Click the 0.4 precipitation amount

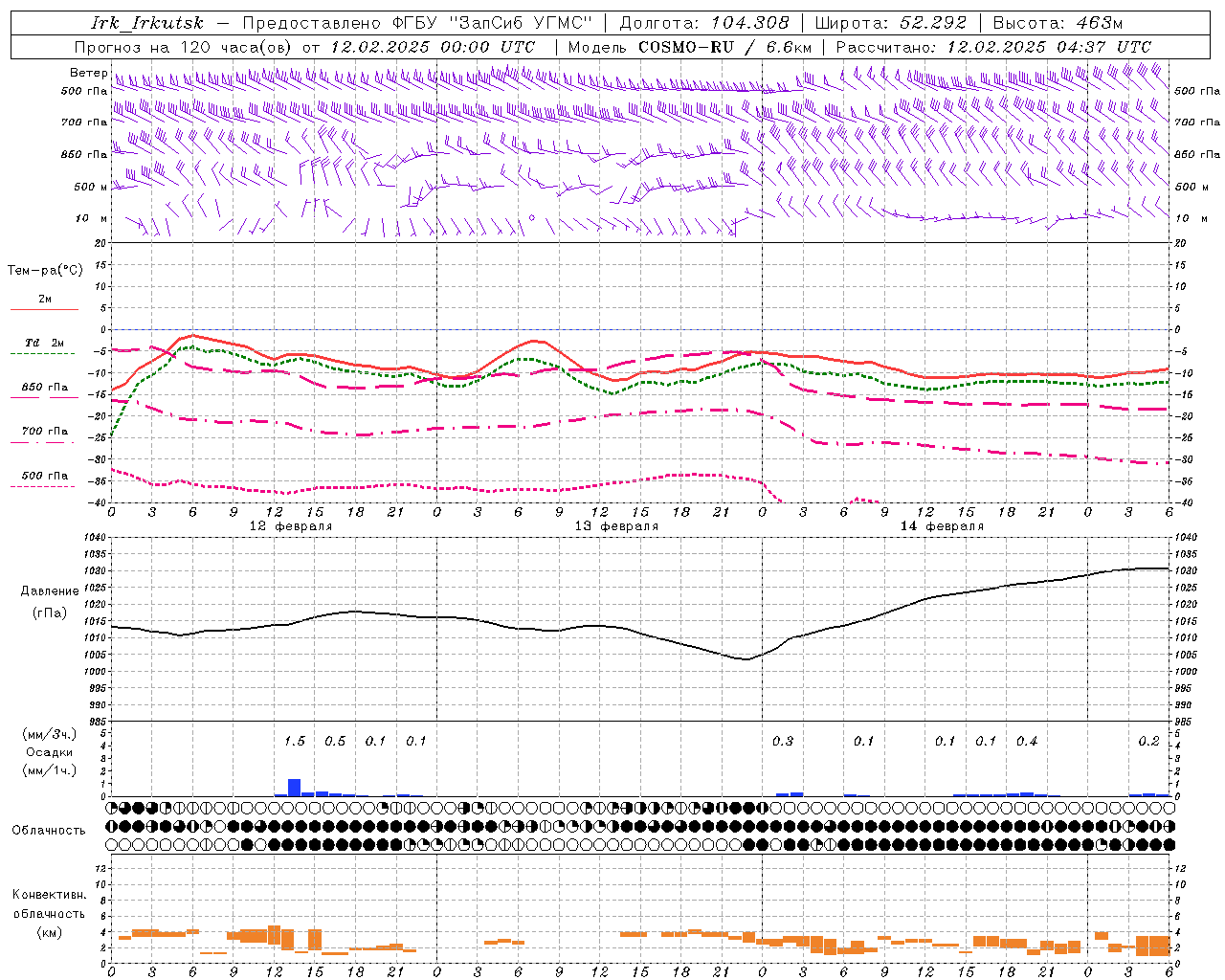pos(1027,741)
